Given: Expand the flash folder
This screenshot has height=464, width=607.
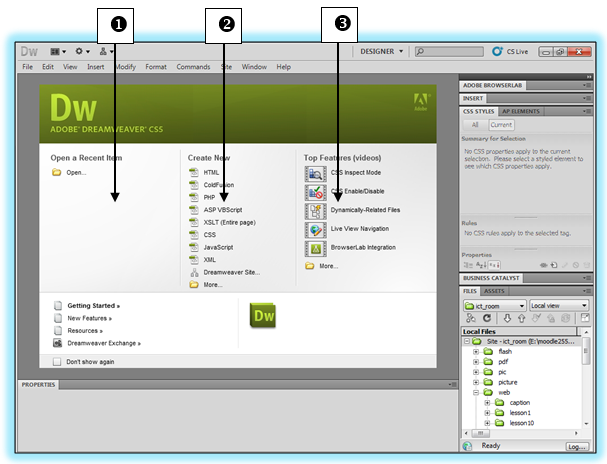Looking at the screenshot, I should 476,351.
